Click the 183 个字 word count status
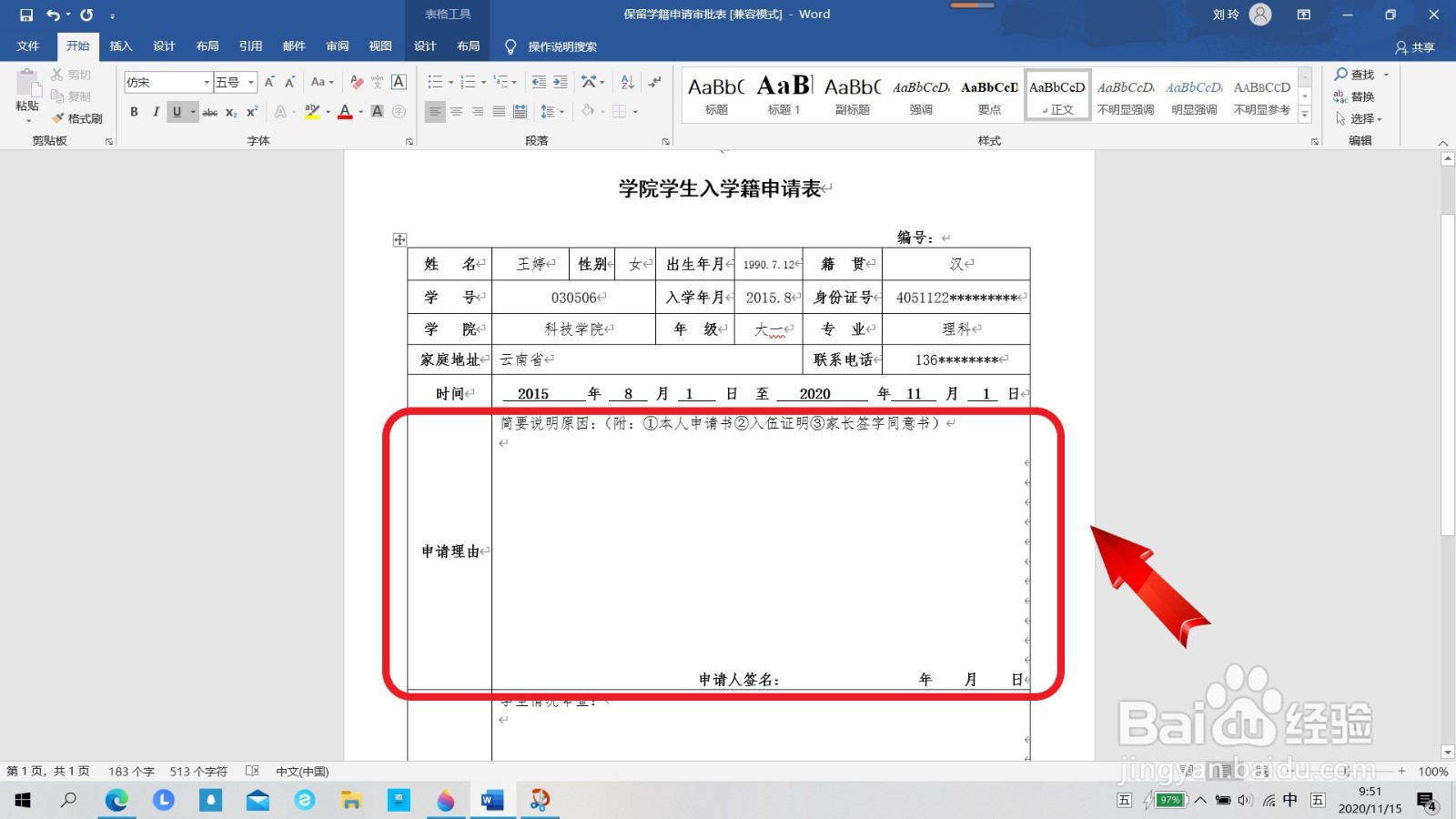 point(131,772)
